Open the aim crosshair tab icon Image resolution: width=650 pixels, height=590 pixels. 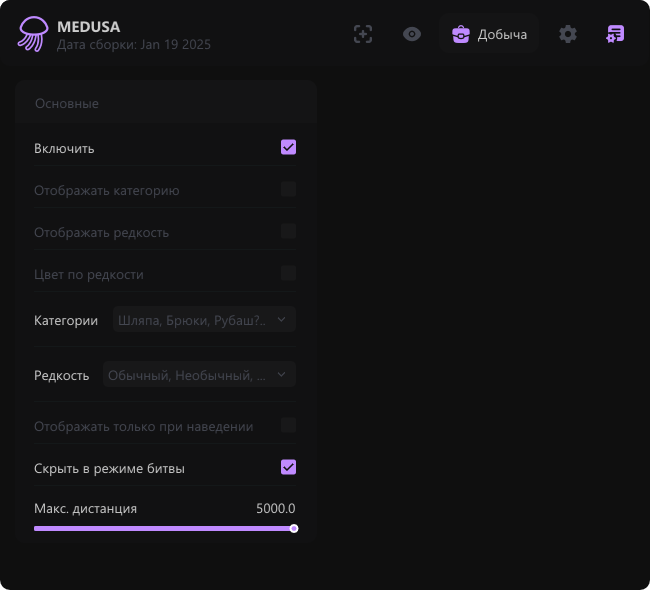pos(363,34)
